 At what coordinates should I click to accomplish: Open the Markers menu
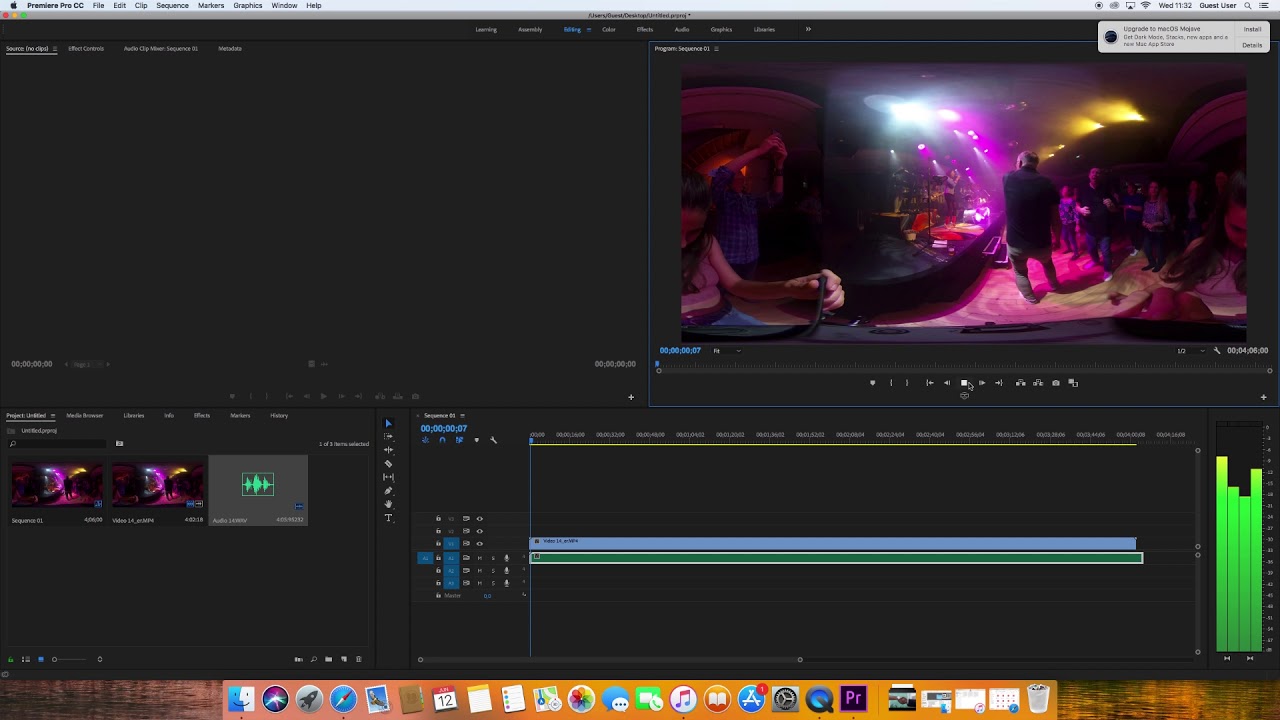[211, 6]
